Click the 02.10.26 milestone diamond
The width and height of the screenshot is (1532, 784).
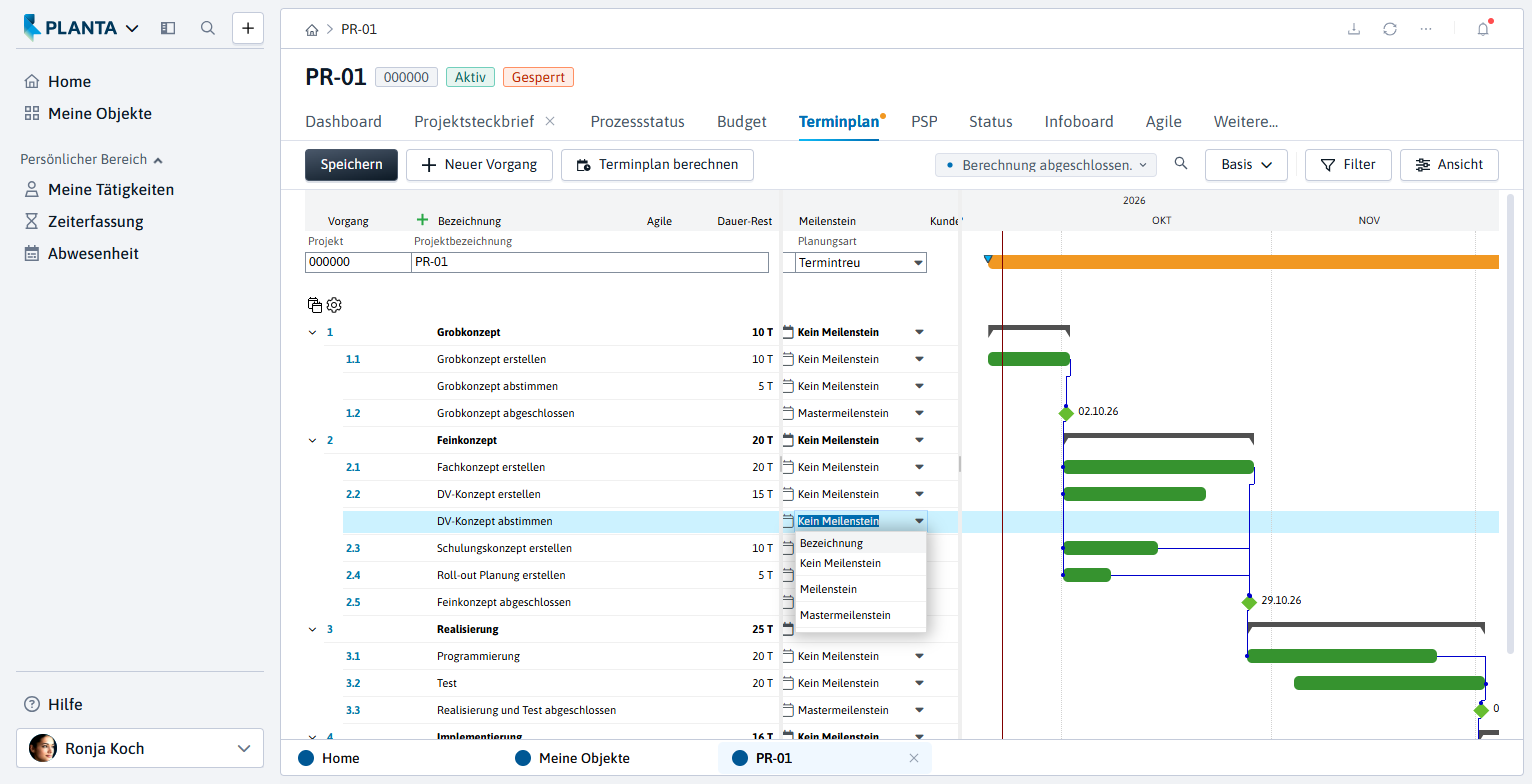(x=1066, y=413)
